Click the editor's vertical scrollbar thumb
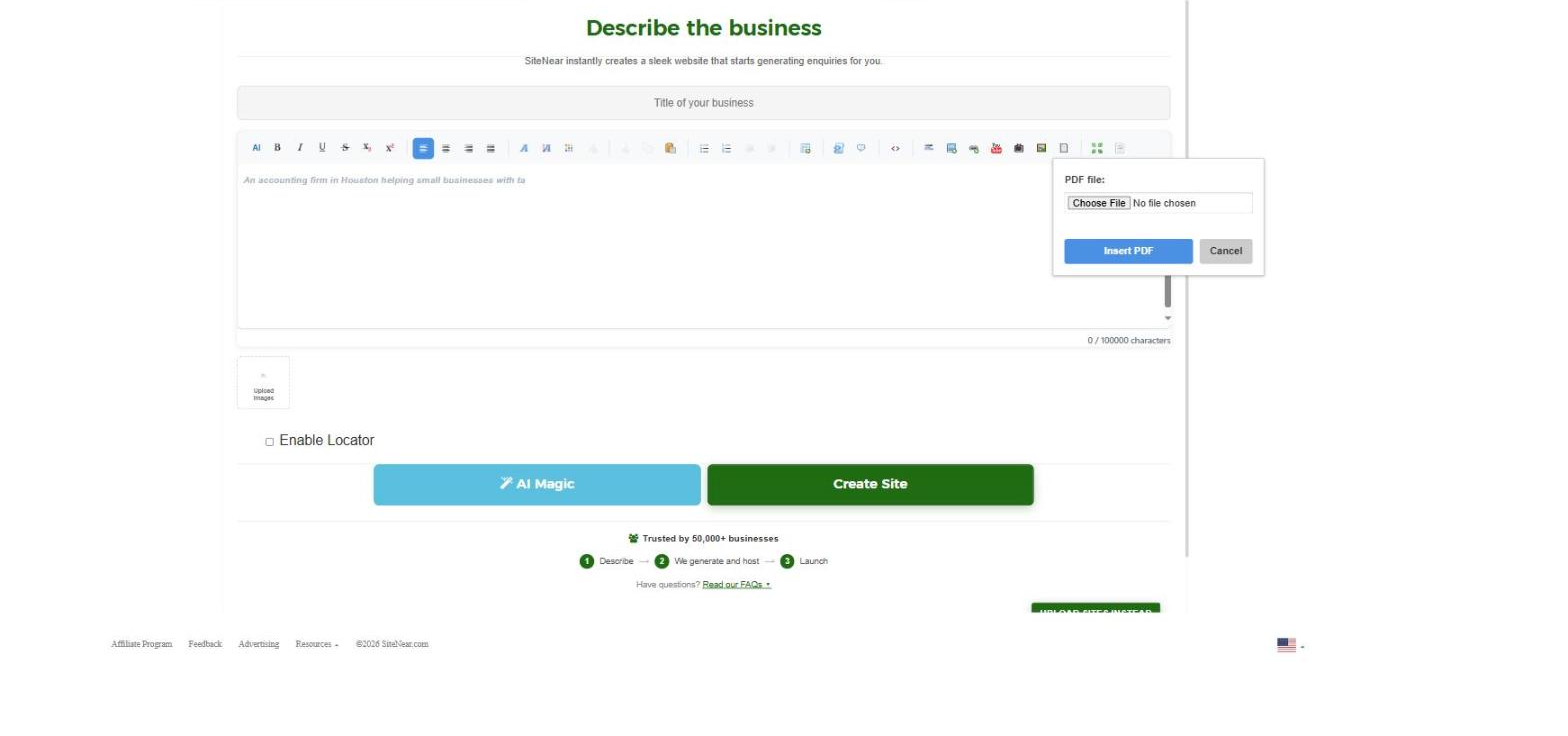This screenshot has width=1568, height=736. (x=1167, y=290)
